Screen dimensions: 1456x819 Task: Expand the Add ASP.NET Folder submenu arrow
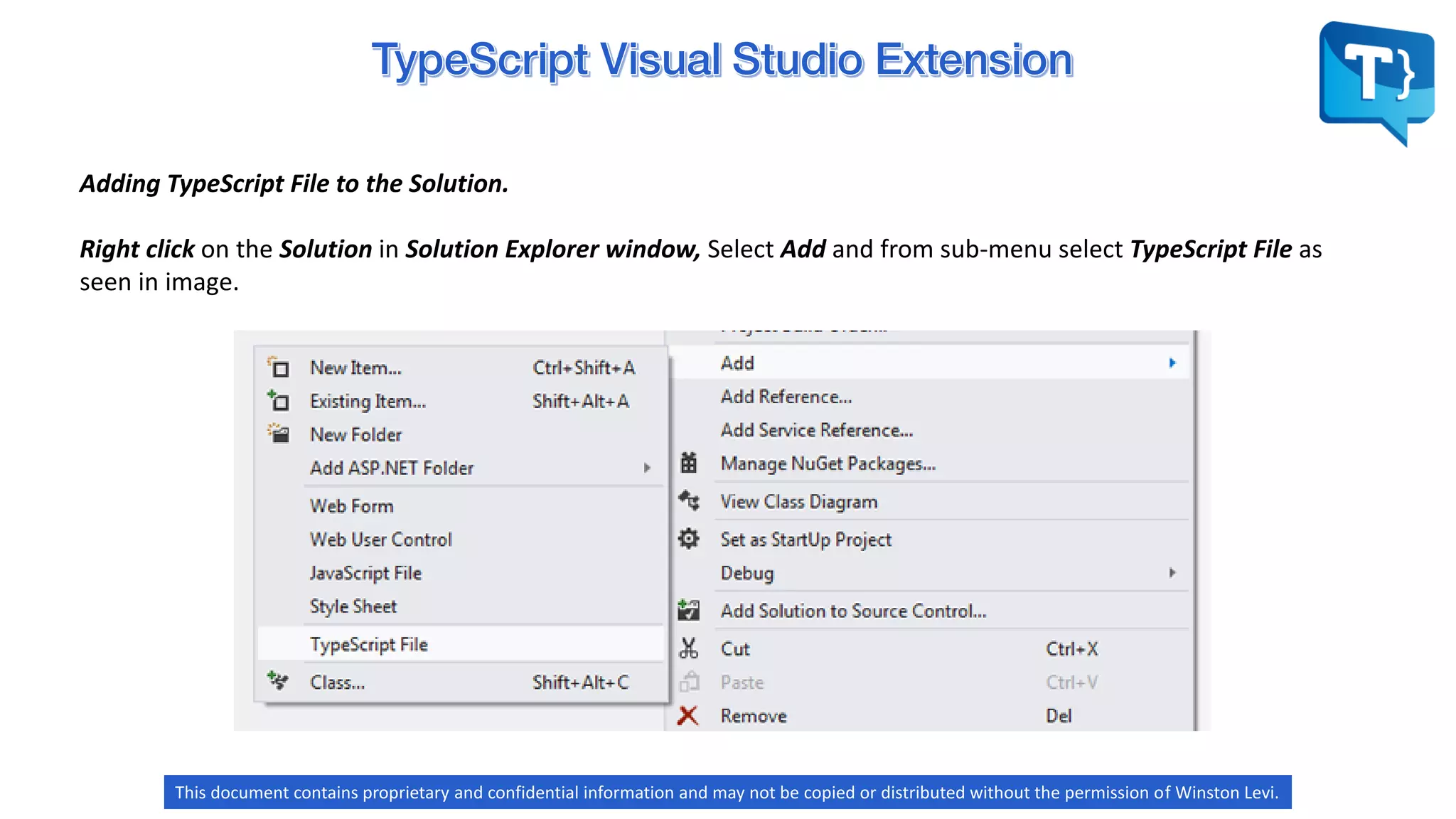click(647, 468)
